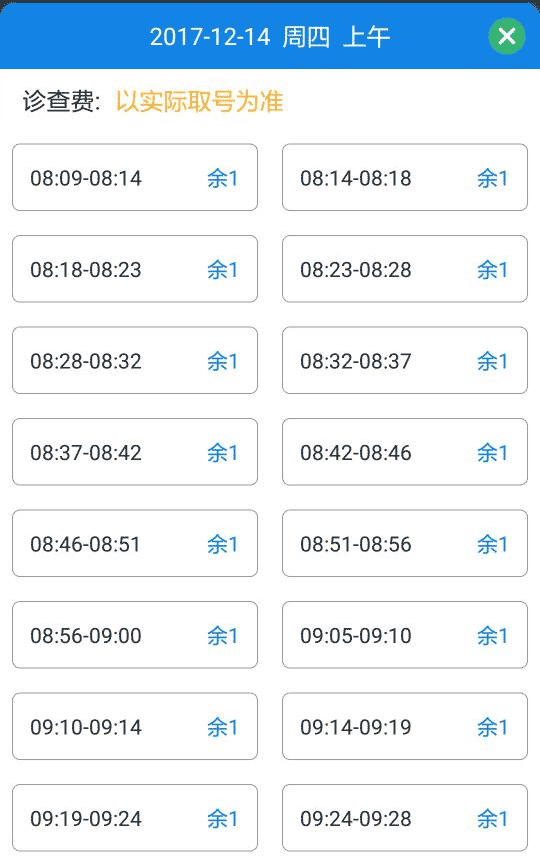Viewport: 540px width, 863px height.
Task: Select the 08:23-08:28 slot
Action: [x=405, y=269]
